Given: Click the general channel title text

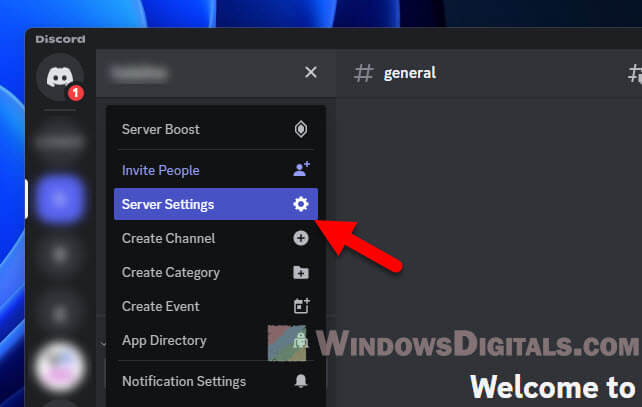Looking at the screenshot, I should click(x=410, y=73).
